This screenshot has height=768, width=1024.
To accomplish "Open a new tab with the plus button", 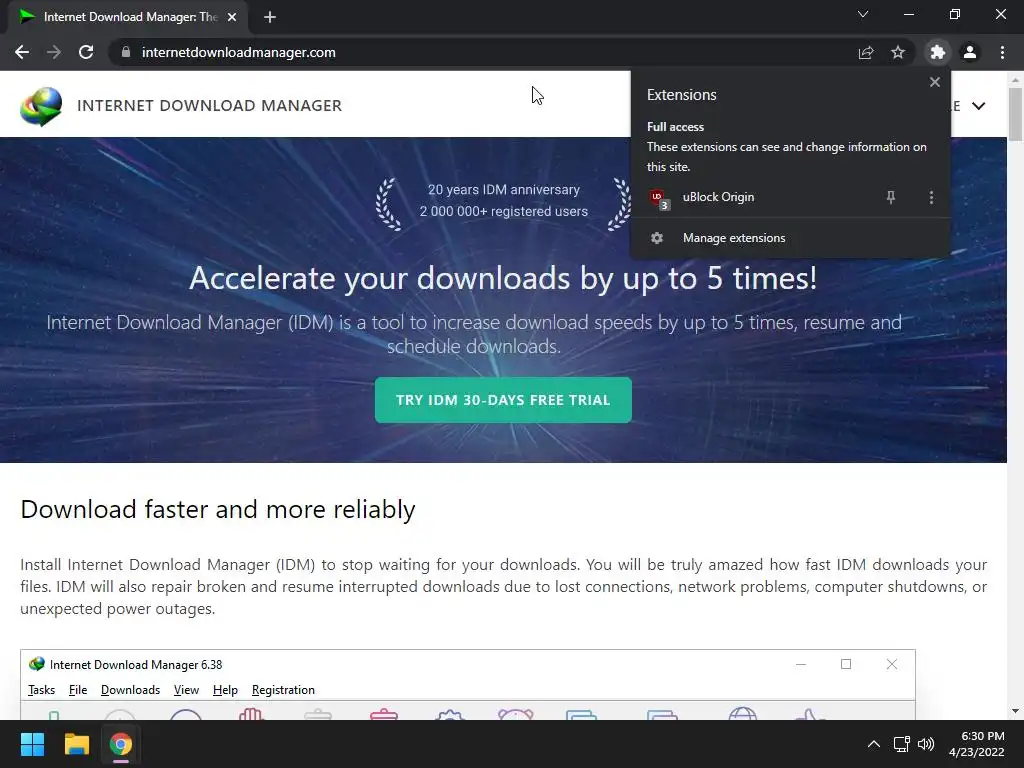I will coord(270,17).
